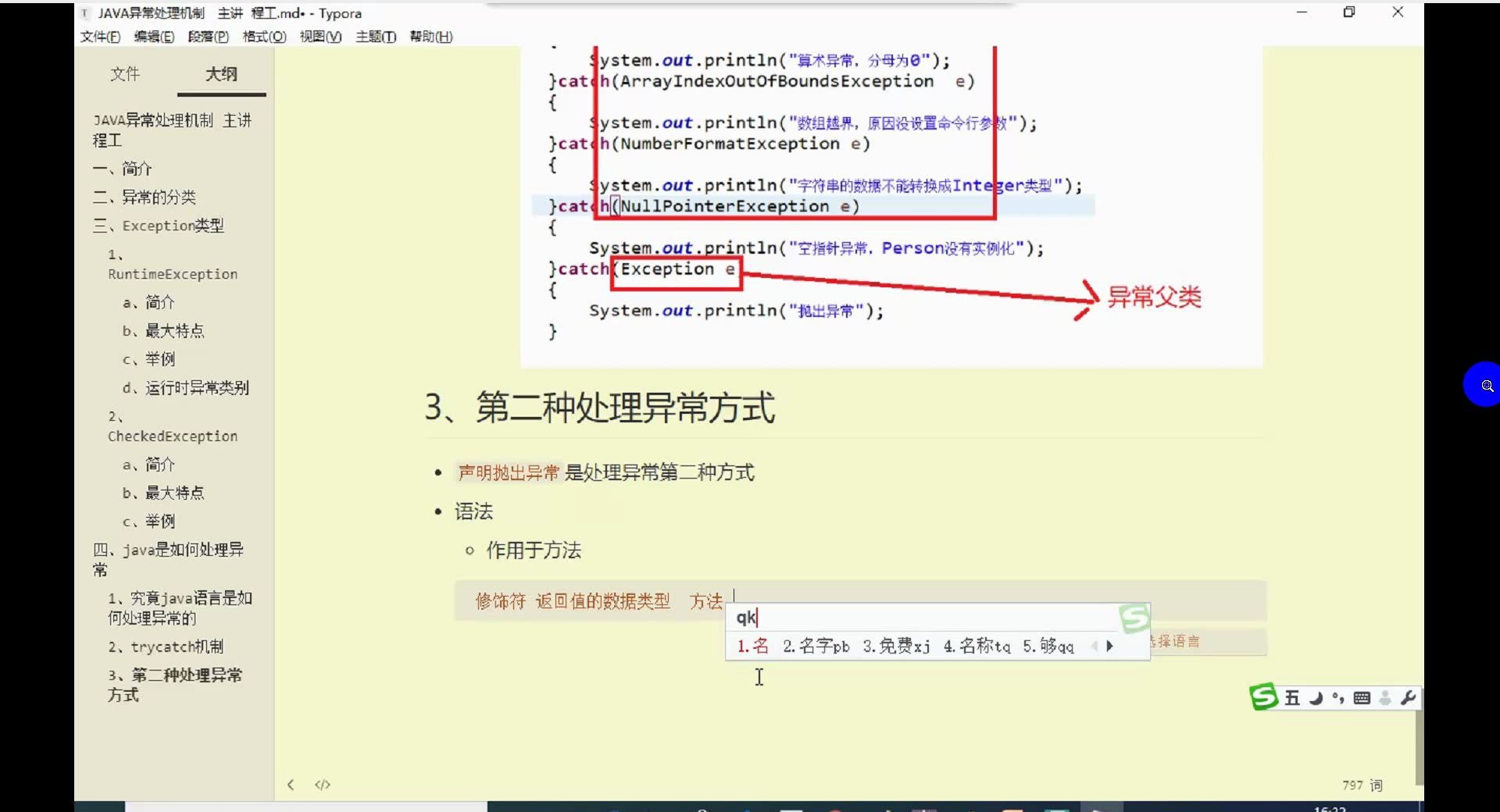Click the Sogou input method logo icon
Viewport: 1500px width, 812px height.
click(x=1263, y=696)
